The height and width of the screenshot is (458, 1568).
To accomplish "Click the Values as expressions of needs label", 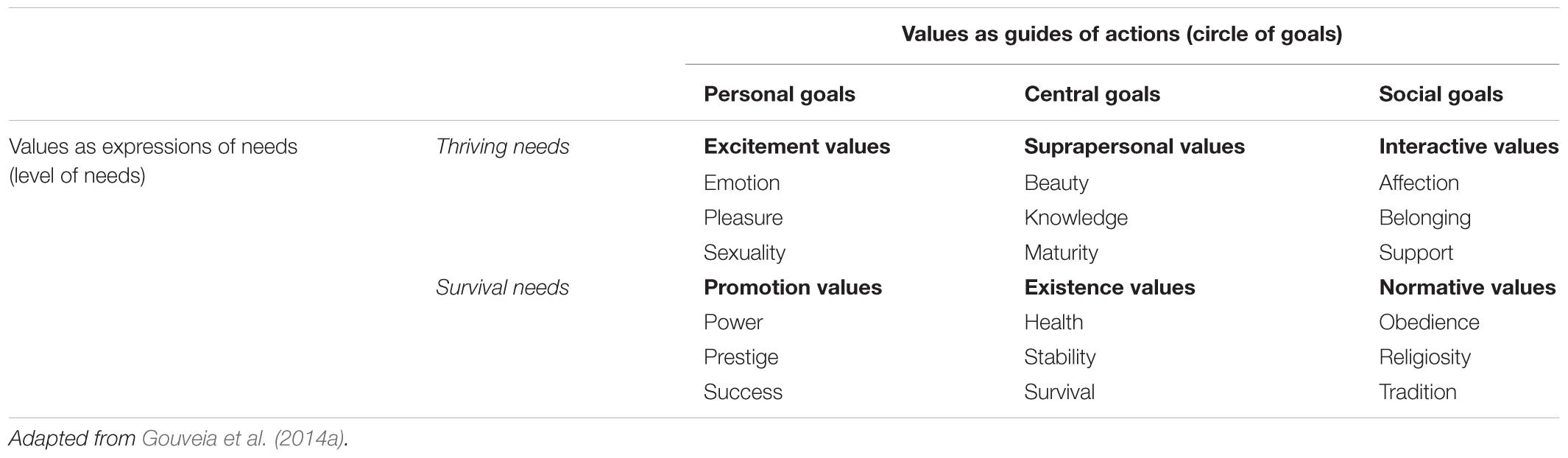I will [153, 161].
